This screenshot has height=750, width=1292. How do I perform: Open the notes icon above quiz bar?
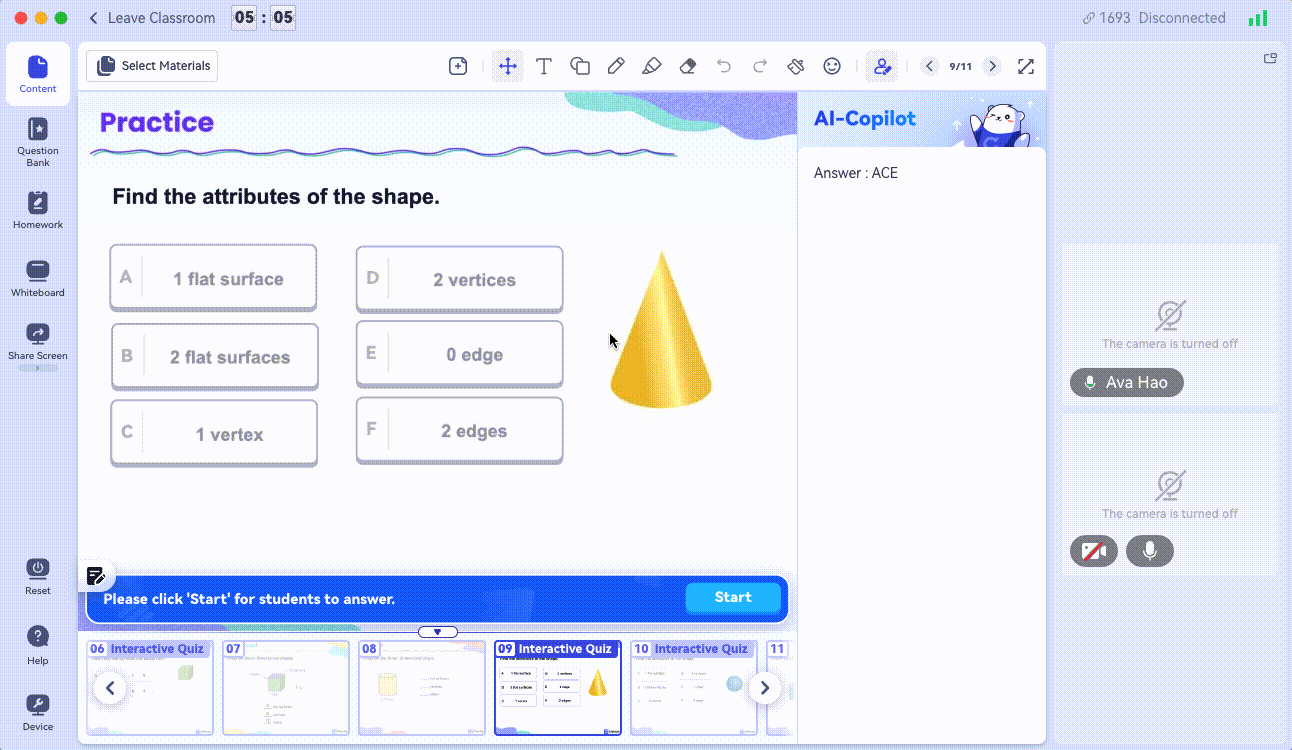(x=96, y=576)
